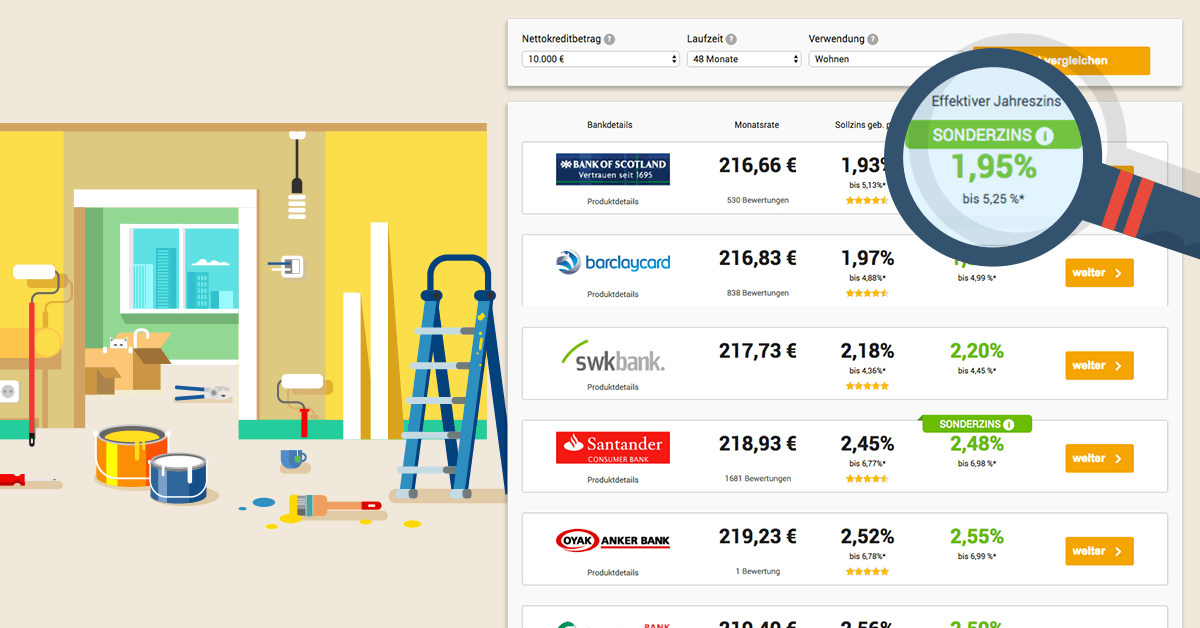Open help icon next to Nettokreditbetrag
The height and width of the screenshot is (628, 1200).
tap(610, 40)
